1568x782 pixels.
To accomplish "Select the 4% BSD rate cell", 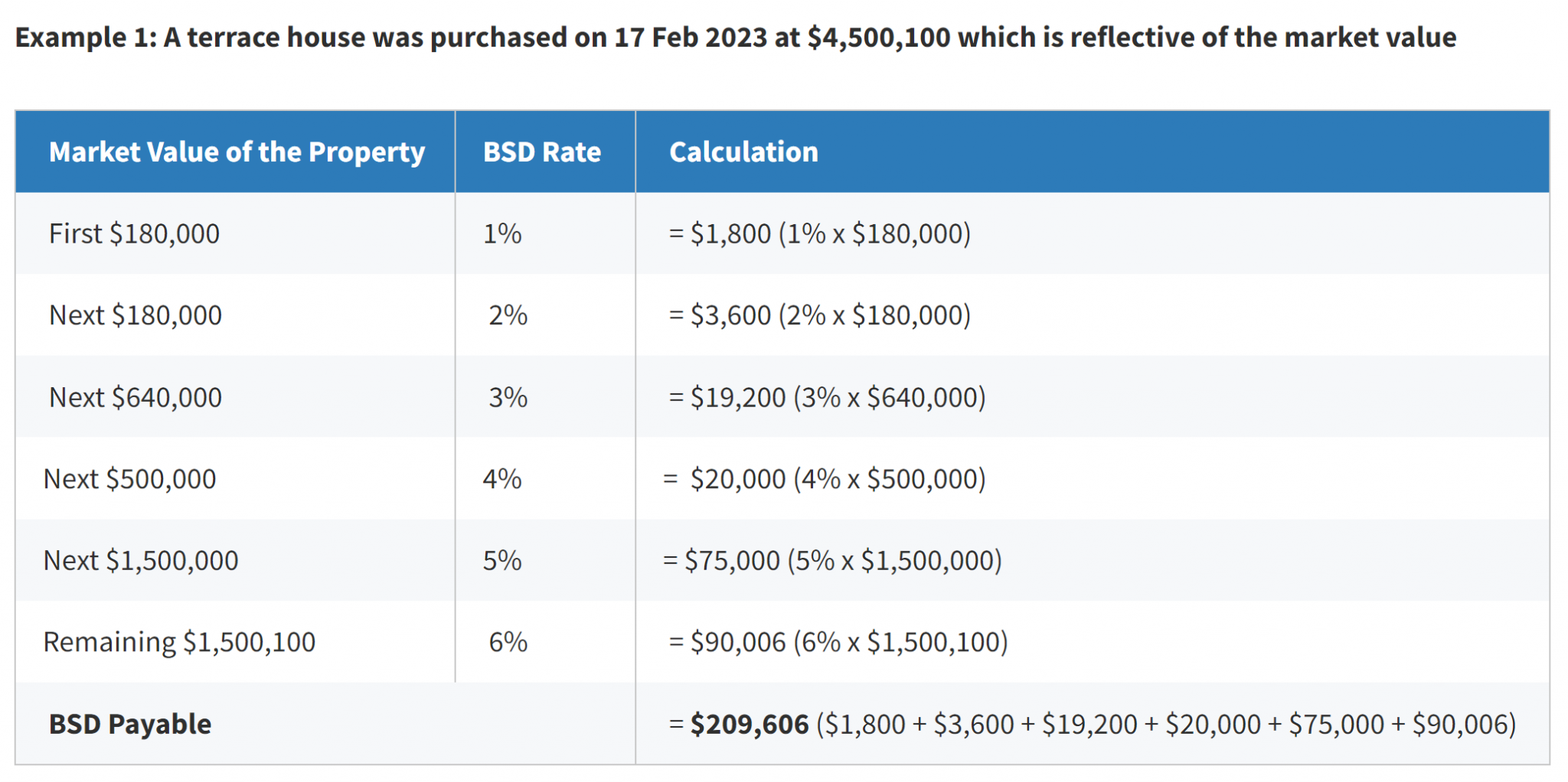I will pos(502,479).
